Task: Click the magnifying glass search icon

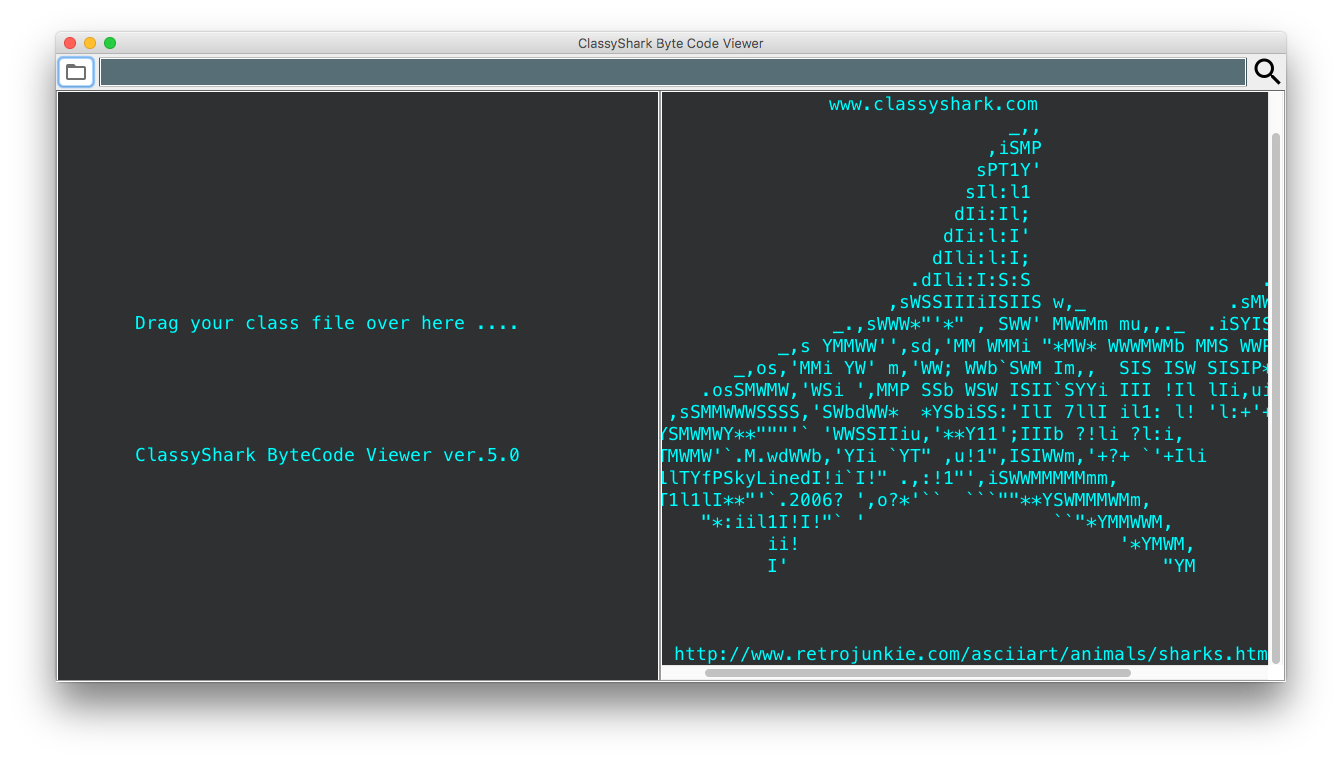Action: [x=1267, y=72]
